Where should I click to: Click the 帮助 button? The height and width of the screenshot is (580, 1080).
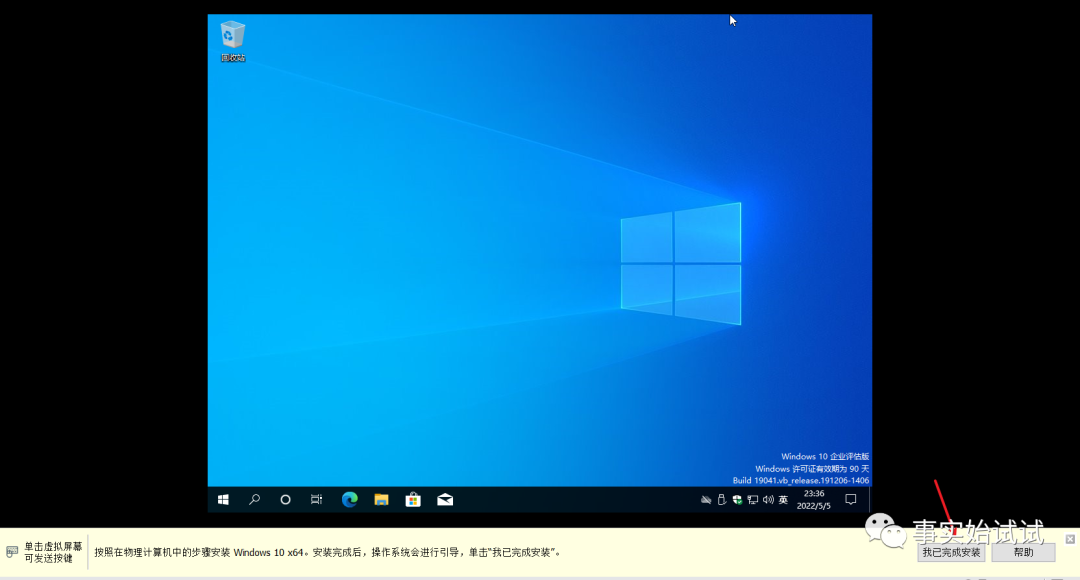(1024, 552)
